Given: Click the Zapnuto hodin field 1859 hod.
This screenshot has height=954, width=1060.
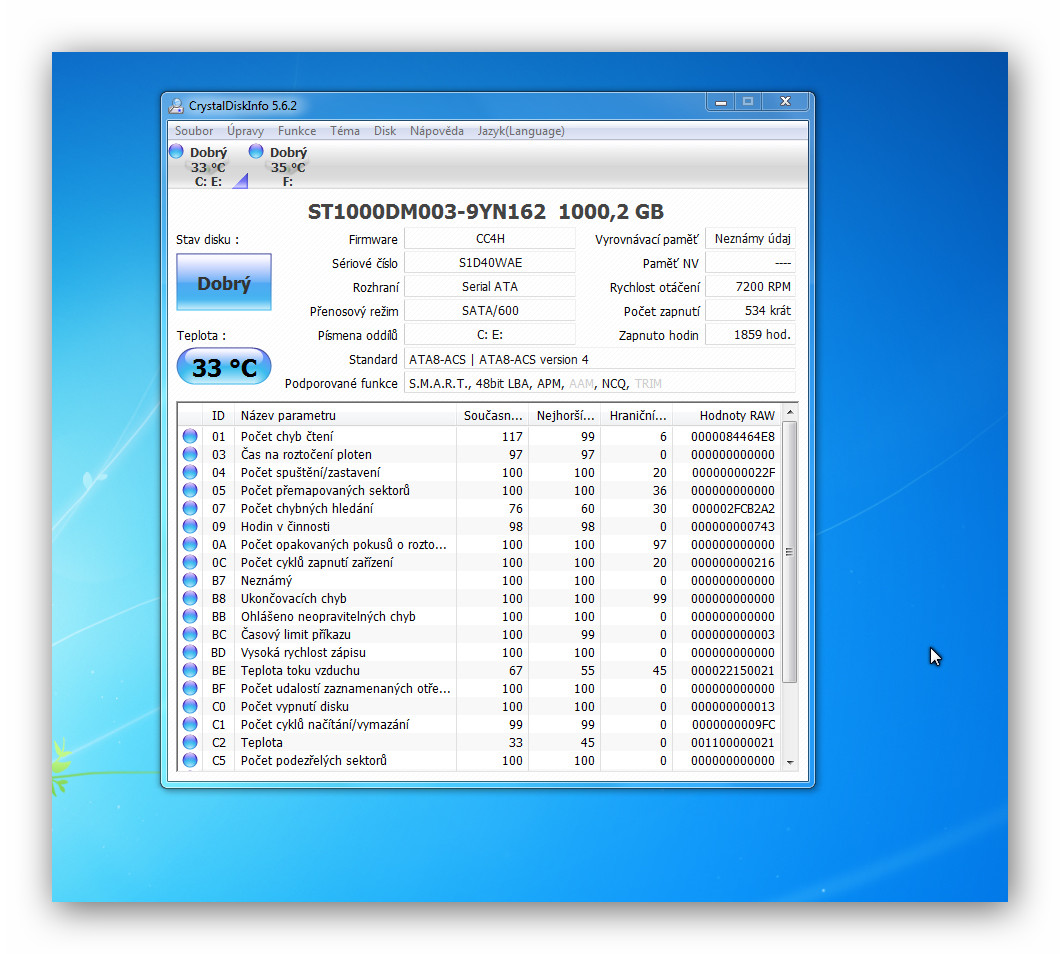Looking at the screenshot, I should coord(750,335).
